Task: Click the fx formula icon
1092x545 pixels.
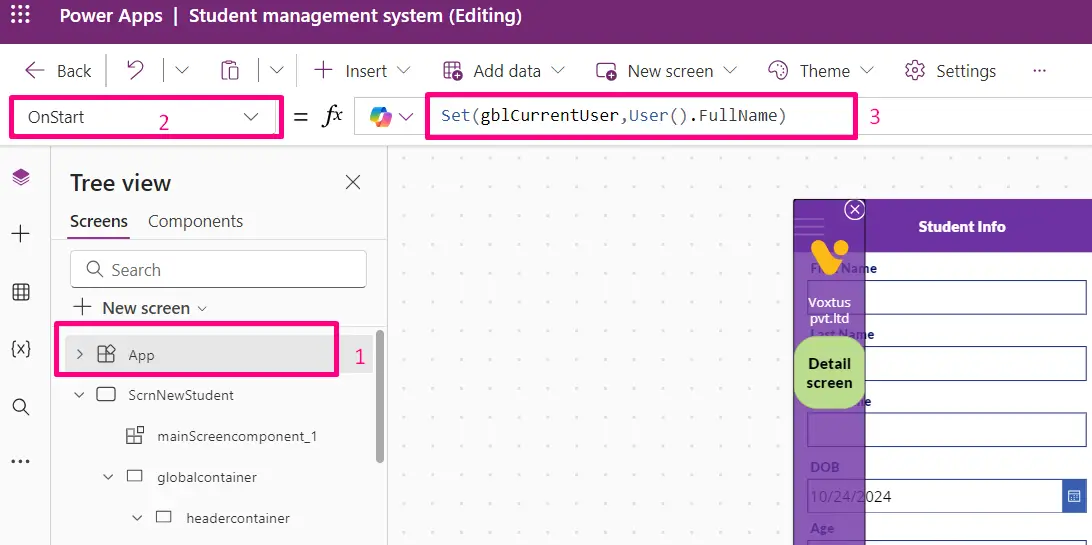Action: pyautogui.click(x=332, y=116)
